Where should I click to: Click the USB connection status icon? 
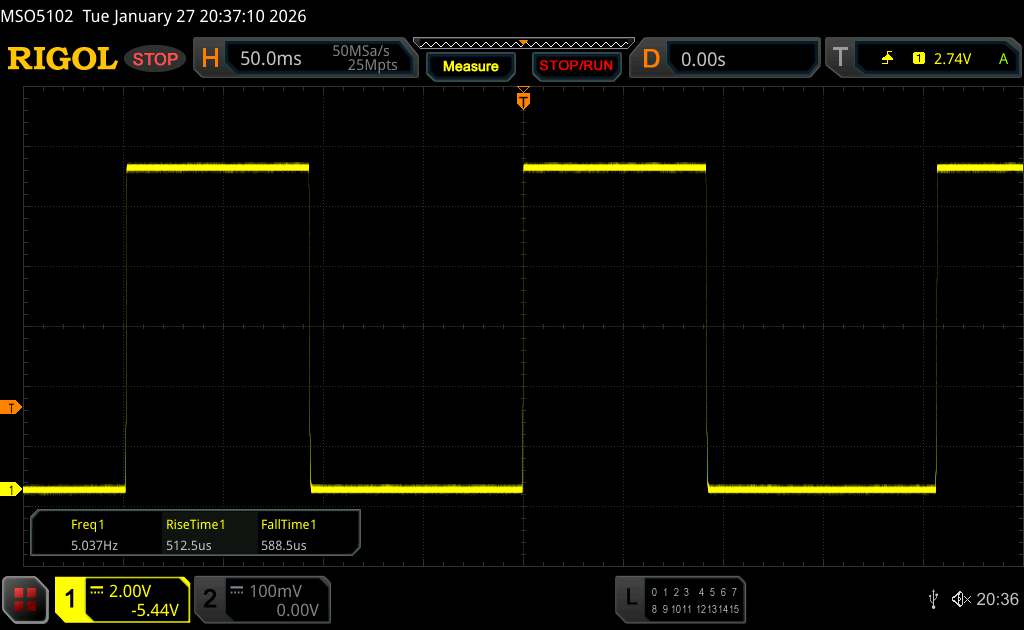coord(933,598)
